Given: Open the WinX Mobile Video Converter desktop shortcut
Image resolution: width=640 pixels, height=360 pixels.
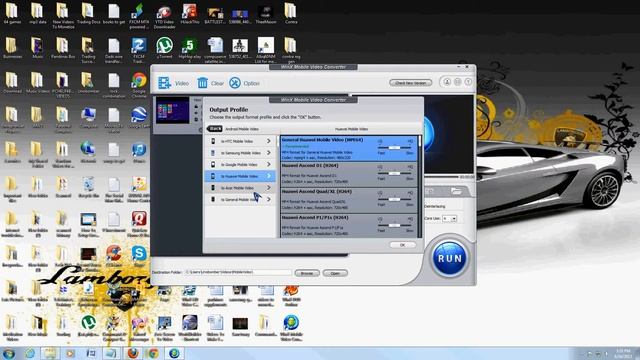Looking at the screenshot, I should tap(291, 328).
